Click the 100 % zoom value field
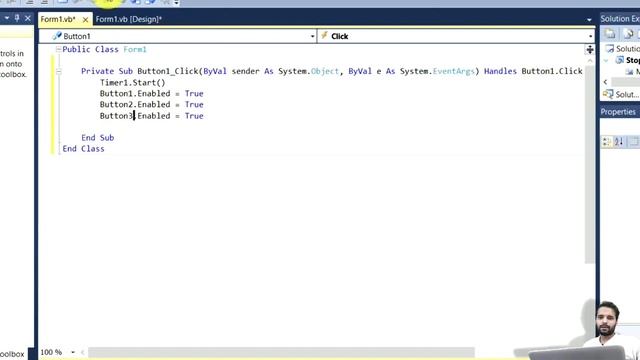 tap(52, 352)
